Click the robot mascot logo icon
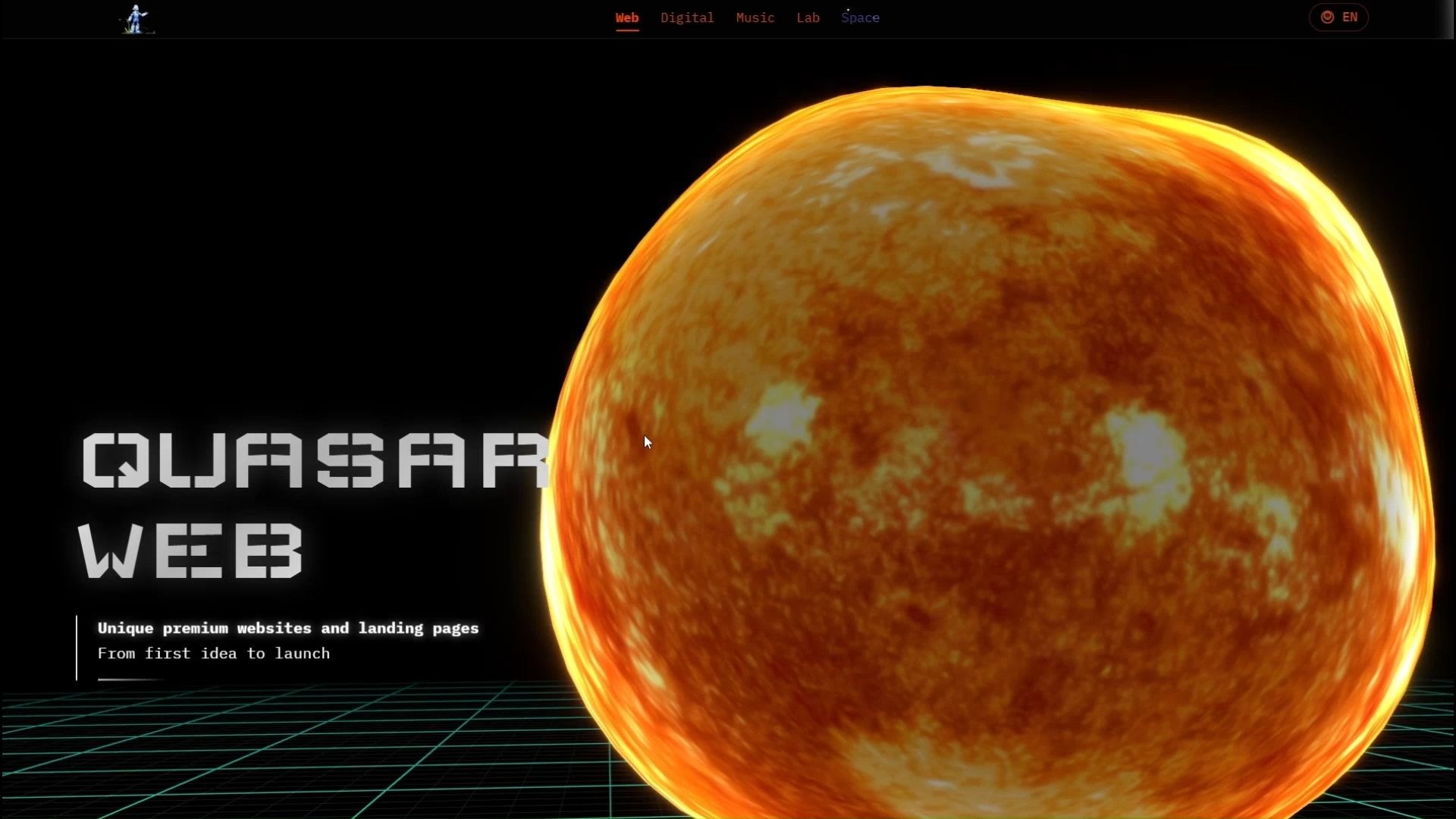Screen dimensions: 1456x819 click(x=137, y=19)
